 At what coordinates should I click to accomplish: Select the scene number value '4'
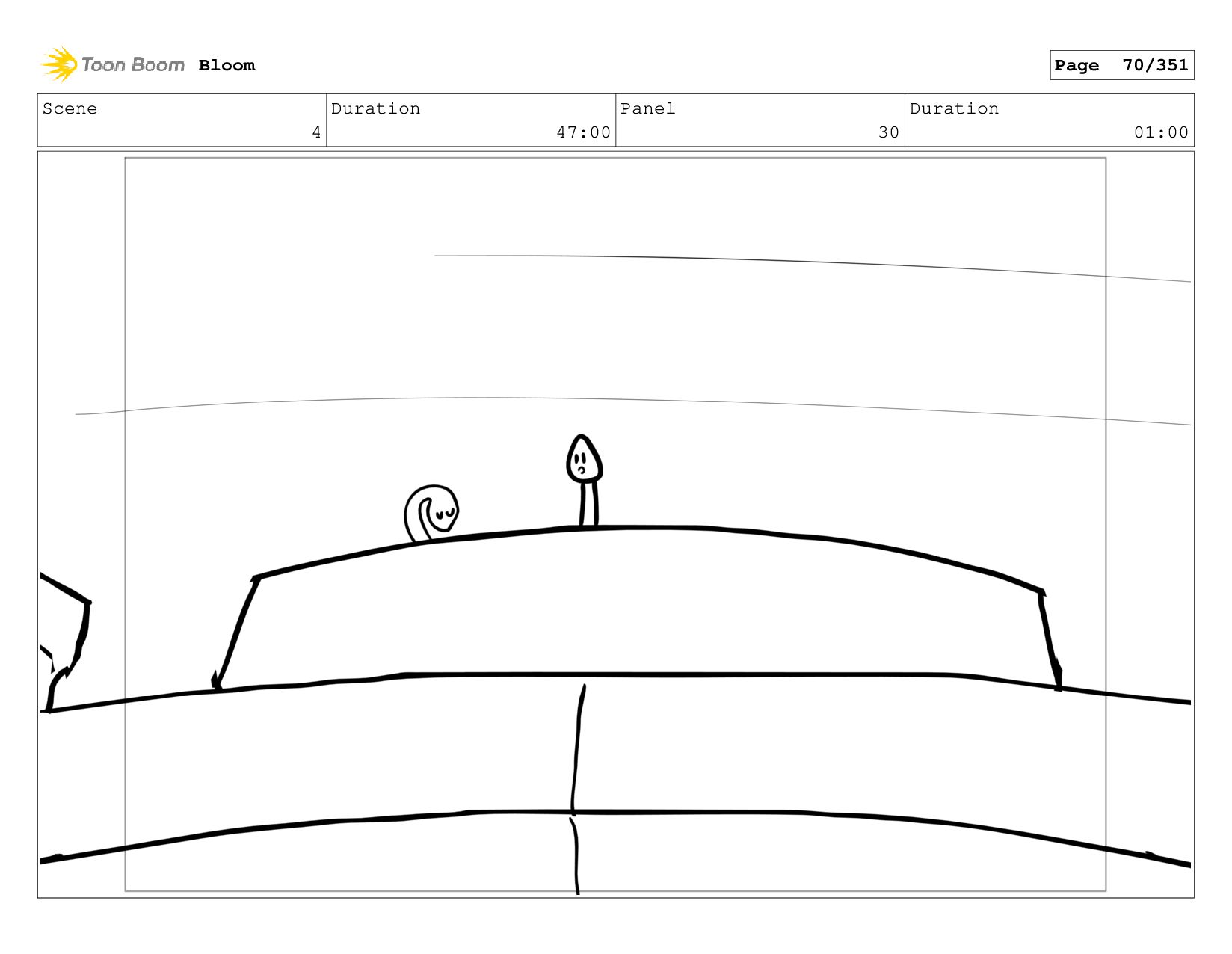(316, 132)
